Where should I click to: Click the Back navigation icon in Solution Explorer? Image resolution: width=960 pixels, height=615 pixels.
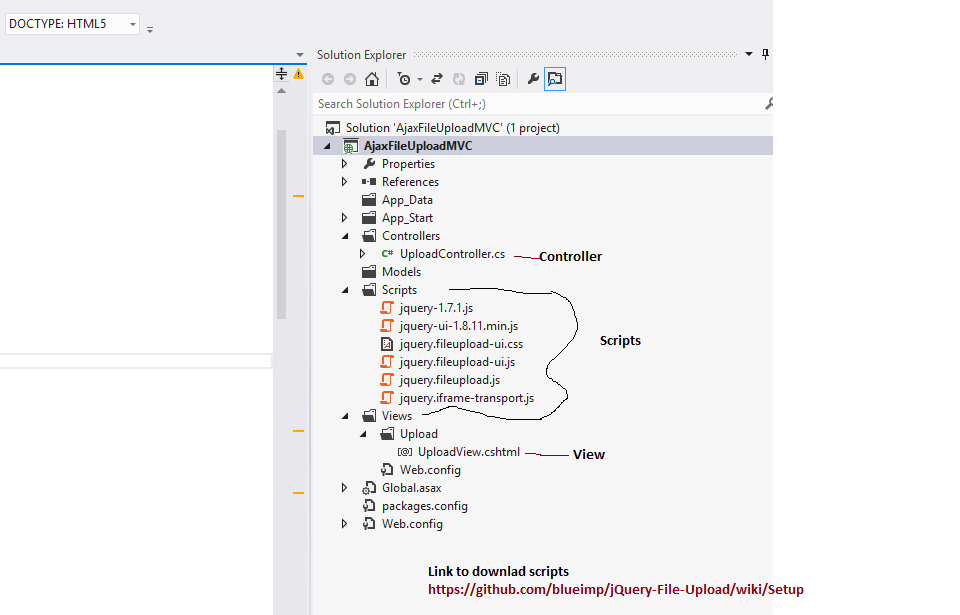[x=328, y=79]
